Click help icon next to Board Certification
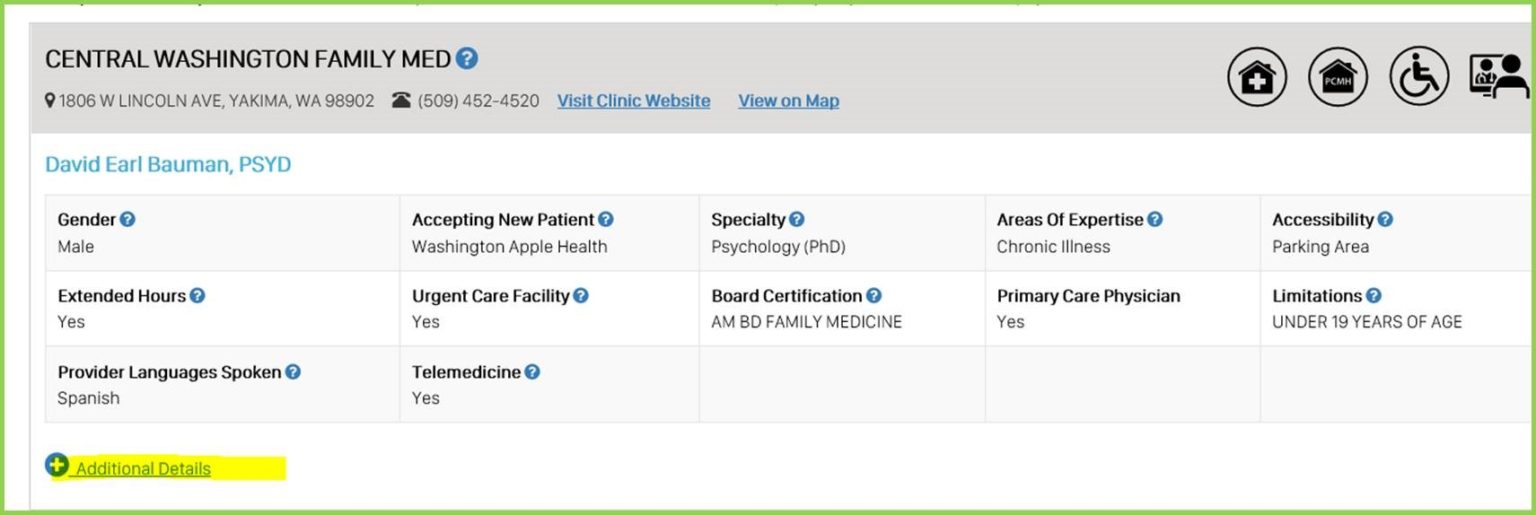The width and height of the screenshot is (1536, 515). point(874,296)
